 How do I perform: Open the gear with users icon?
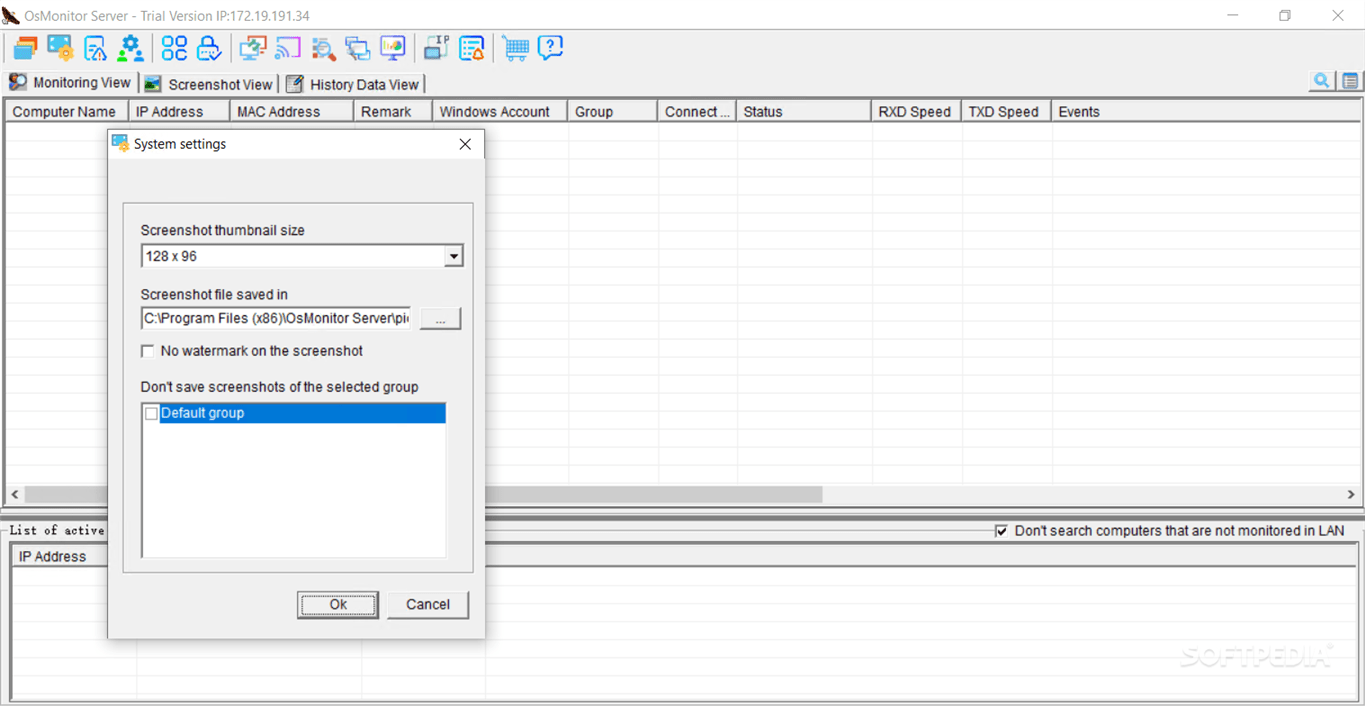coord(130,48)
